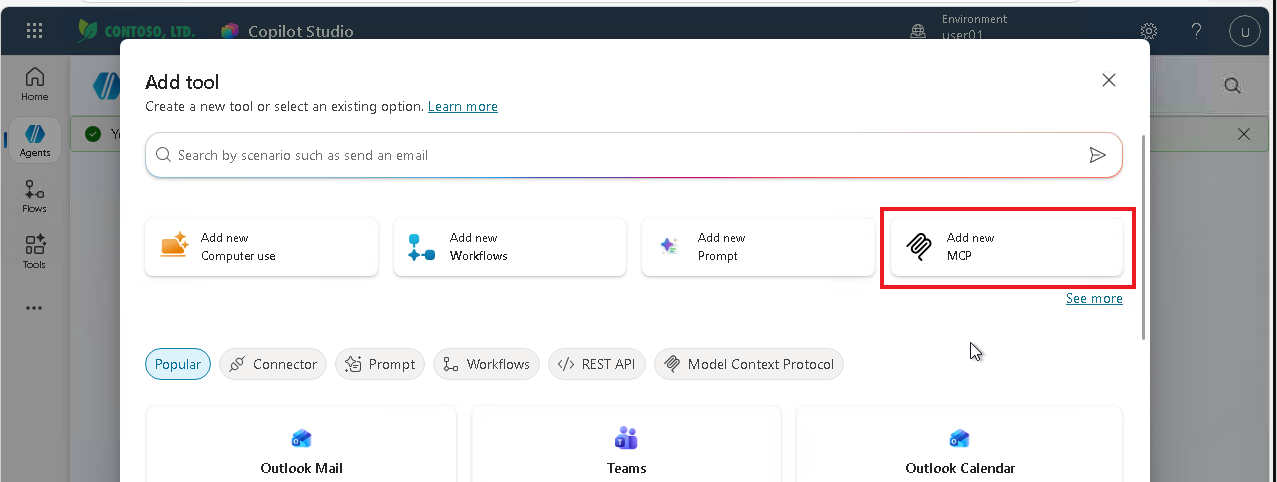The width and height of the screenshot is (1277, 482).
Task: Add new MCP tool
Action: (x=1007, y=247)
